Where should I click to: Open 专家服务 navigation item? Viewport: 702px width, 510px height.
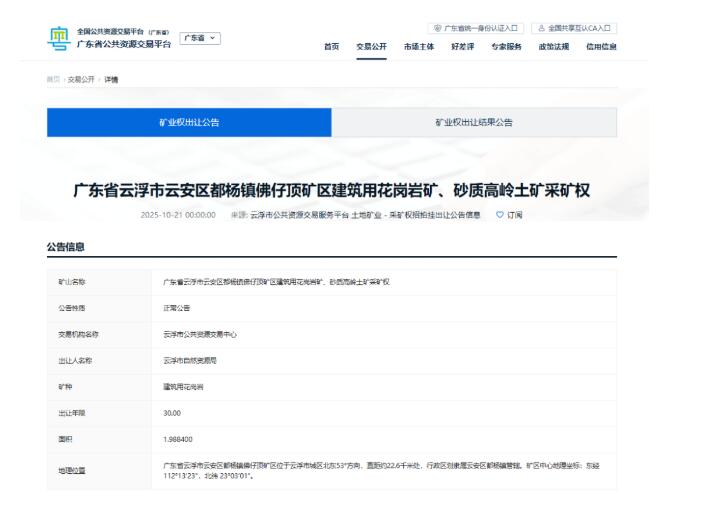pyautogui.click(x=506, y=47)
